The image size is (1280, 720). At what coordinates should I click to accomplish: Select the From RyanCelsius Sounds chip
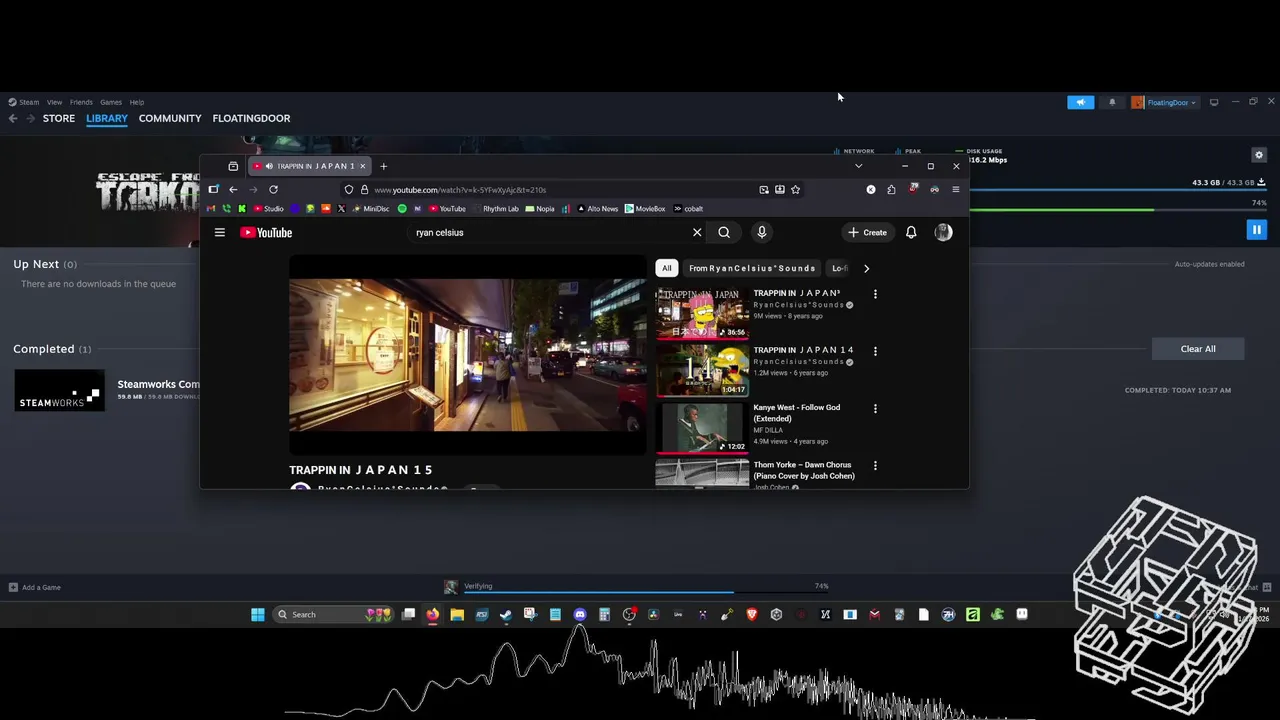tap(752, 268)
